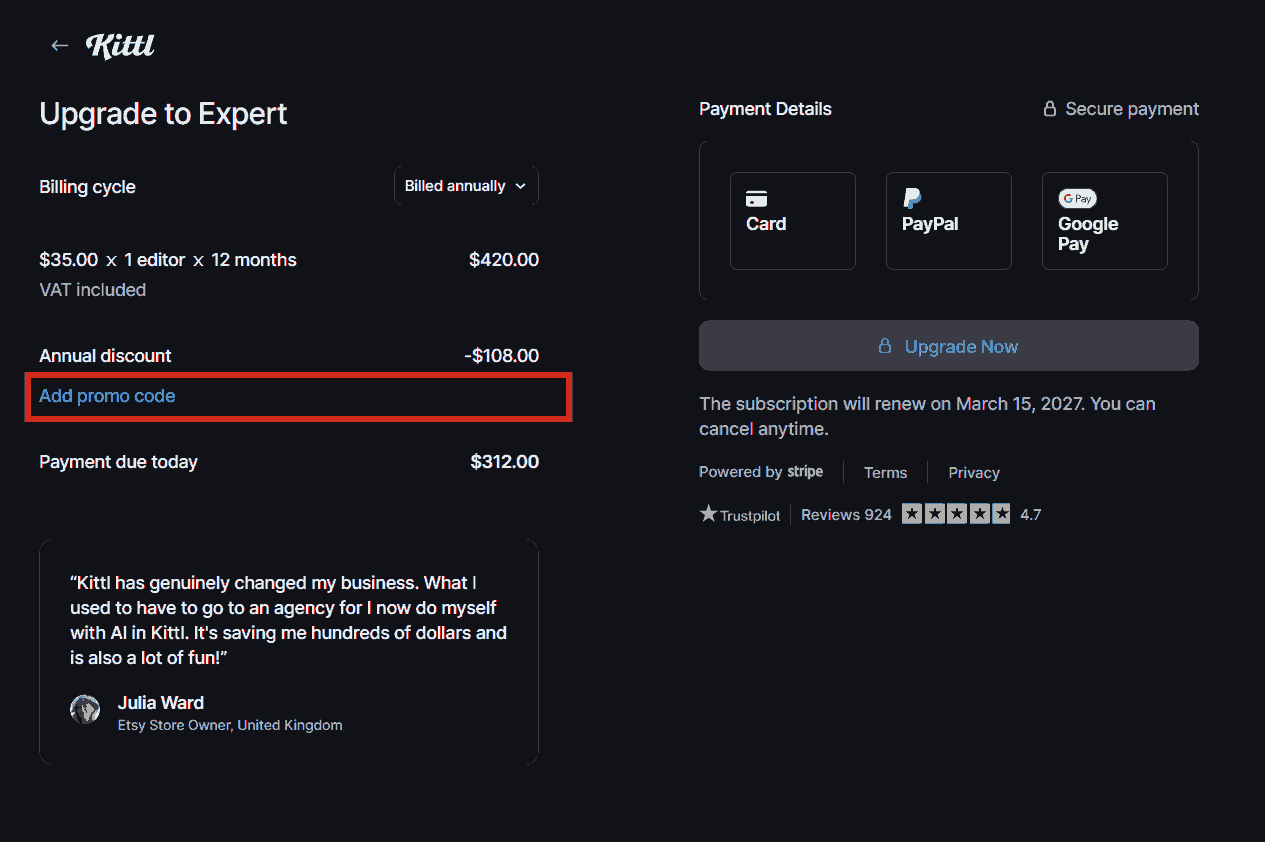Click the Powered by Stripe link

761,472
